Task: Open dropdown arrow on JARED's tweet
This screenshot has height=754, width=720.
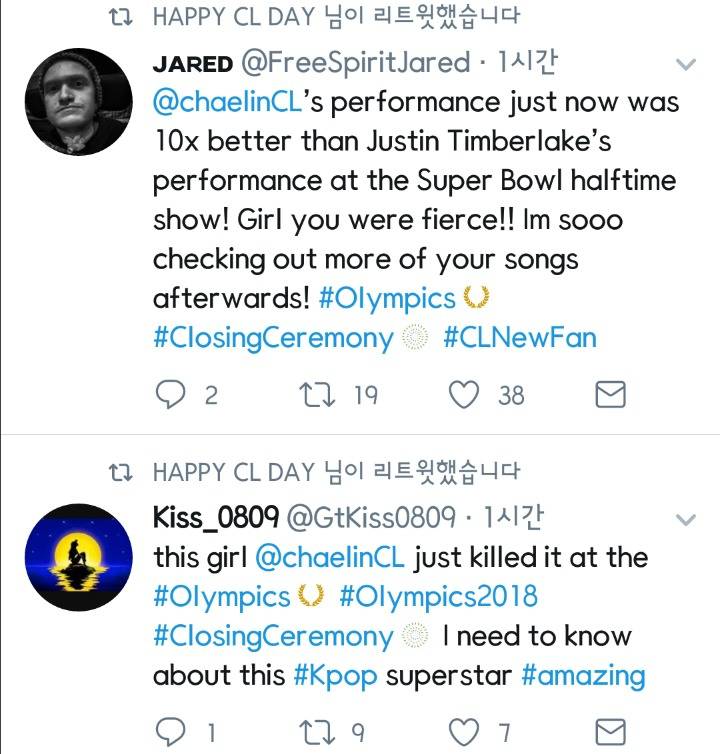Action: click(x=686, y=65)
